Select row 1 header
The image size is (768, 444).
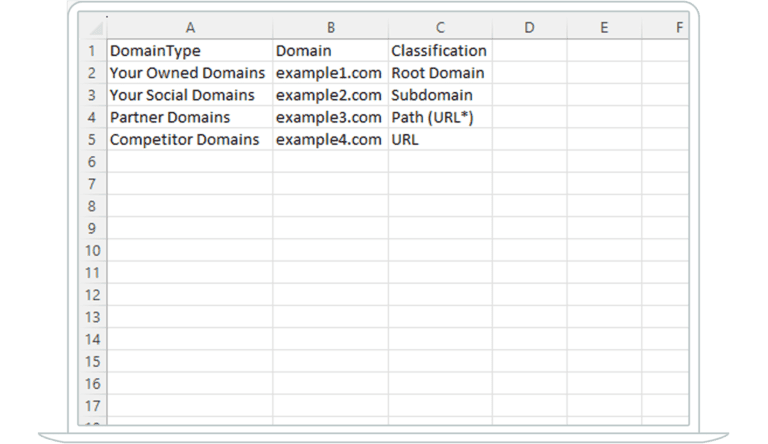pos(92,50)
